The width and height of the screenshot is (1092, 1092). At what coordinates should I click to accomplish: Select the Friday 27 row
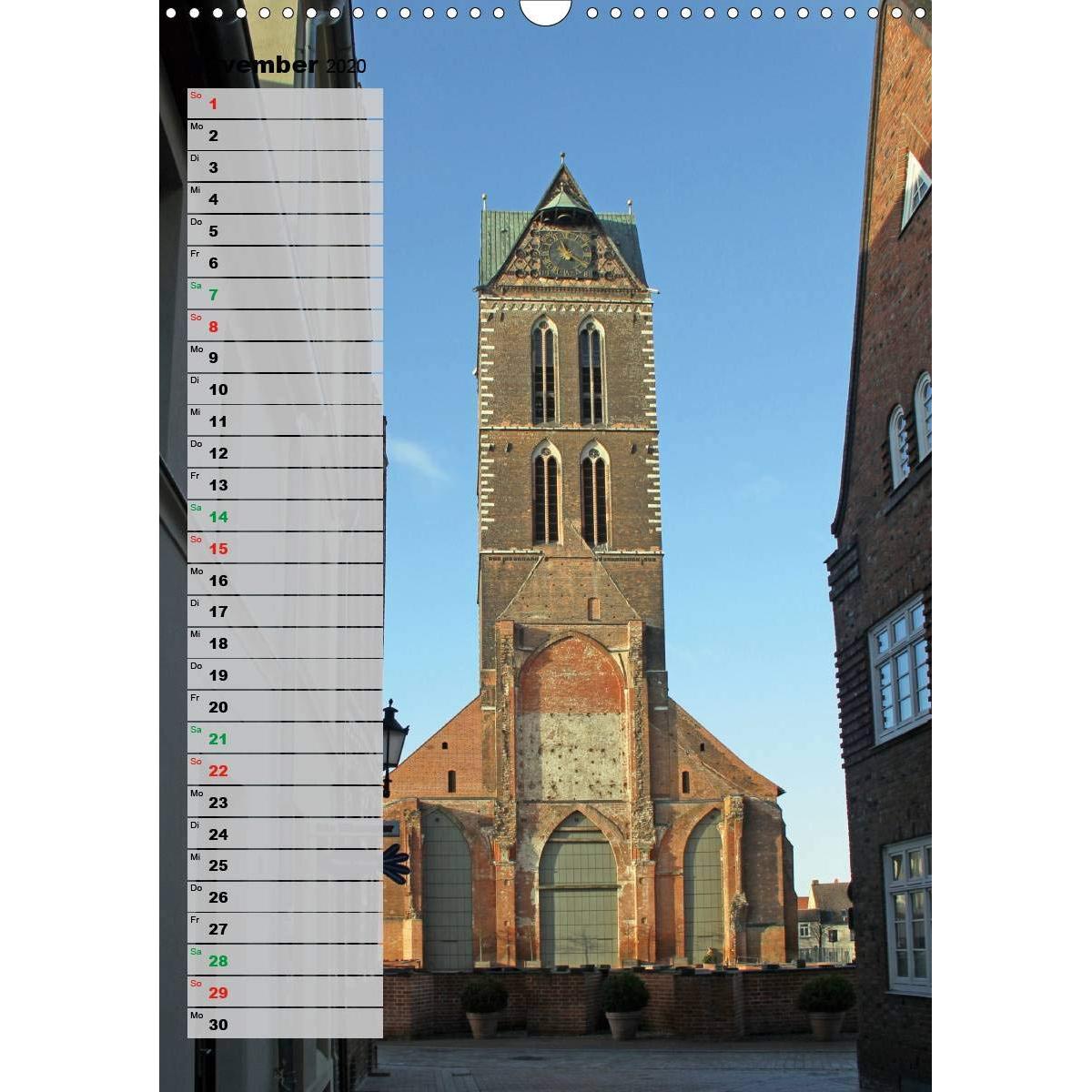pos(285,929)
